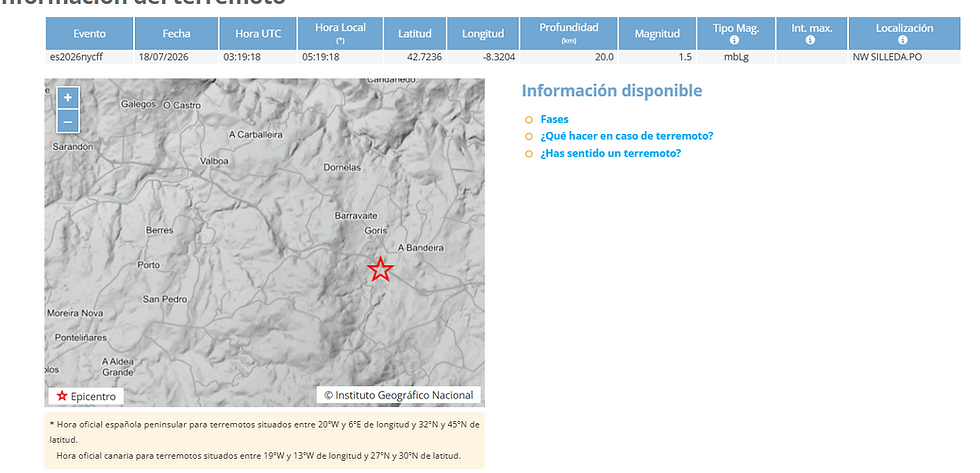The image size is (980, 473).
Task: Click the Profundidad (km) column header
Action: point(569,34)
